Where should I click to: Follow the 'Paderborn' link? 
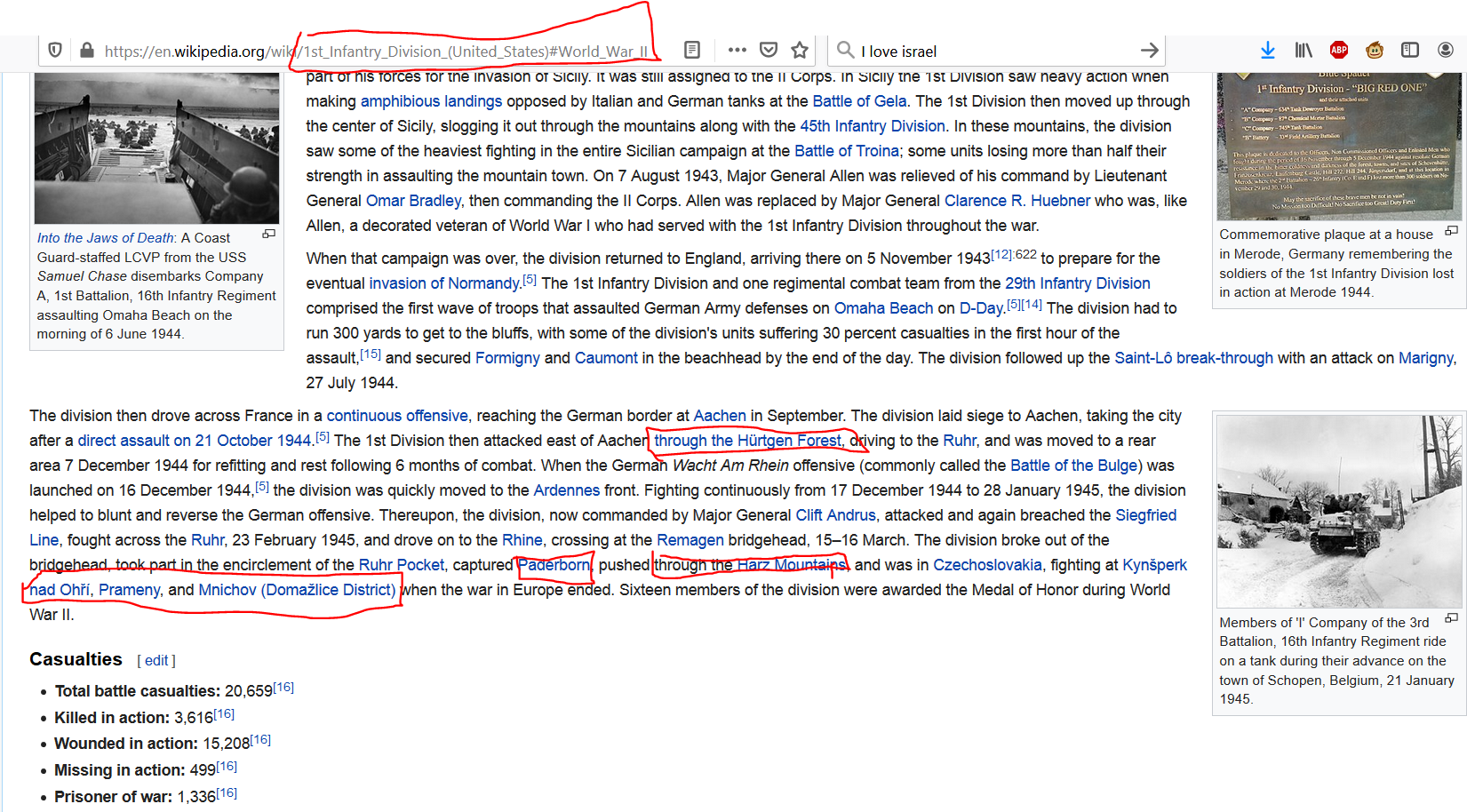554,565
